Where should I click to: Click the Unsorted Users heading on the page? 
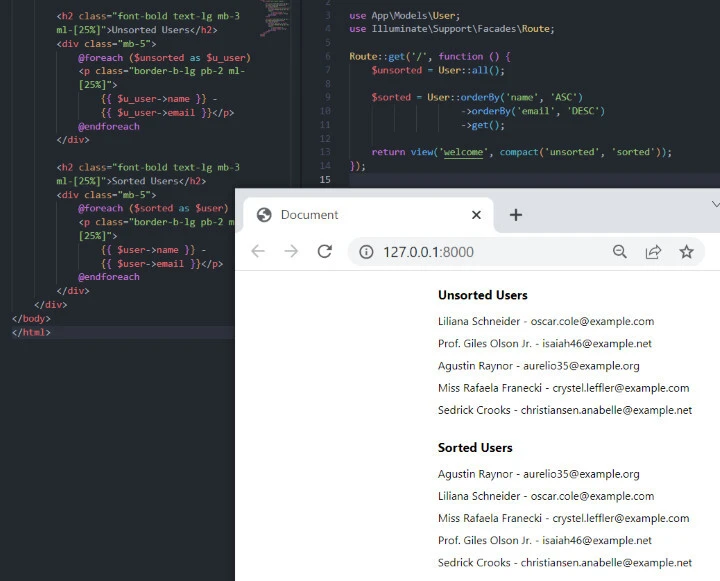[x=482, y=295]
